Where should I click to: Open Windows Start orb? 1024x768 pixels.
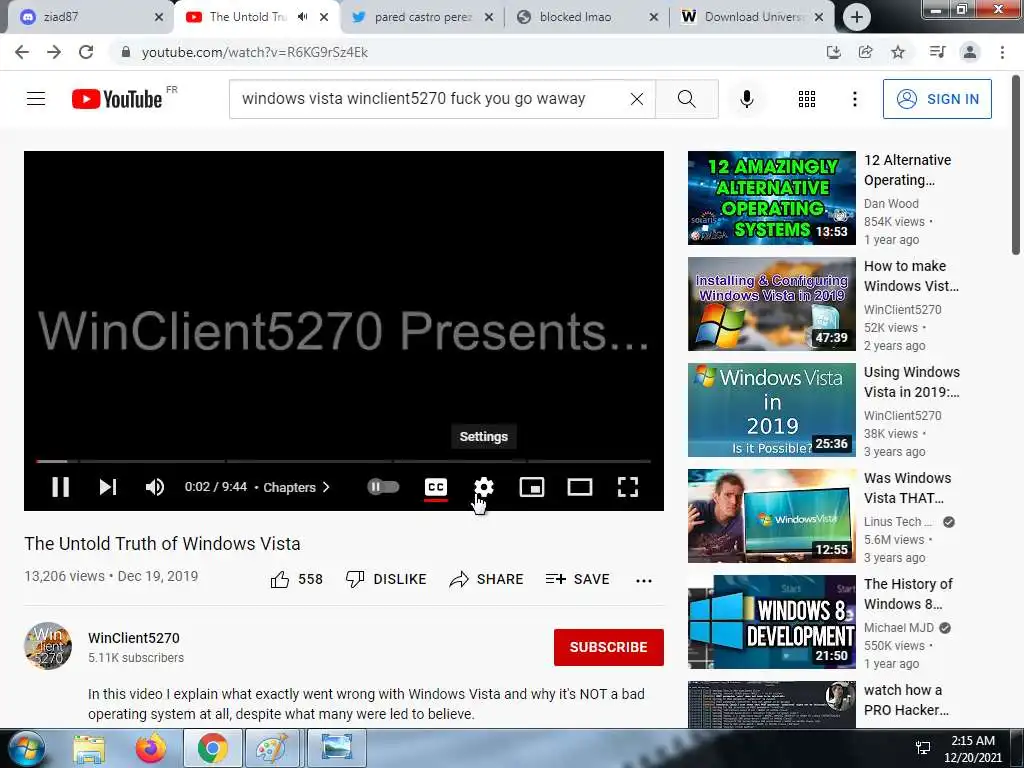pos(27,748)
